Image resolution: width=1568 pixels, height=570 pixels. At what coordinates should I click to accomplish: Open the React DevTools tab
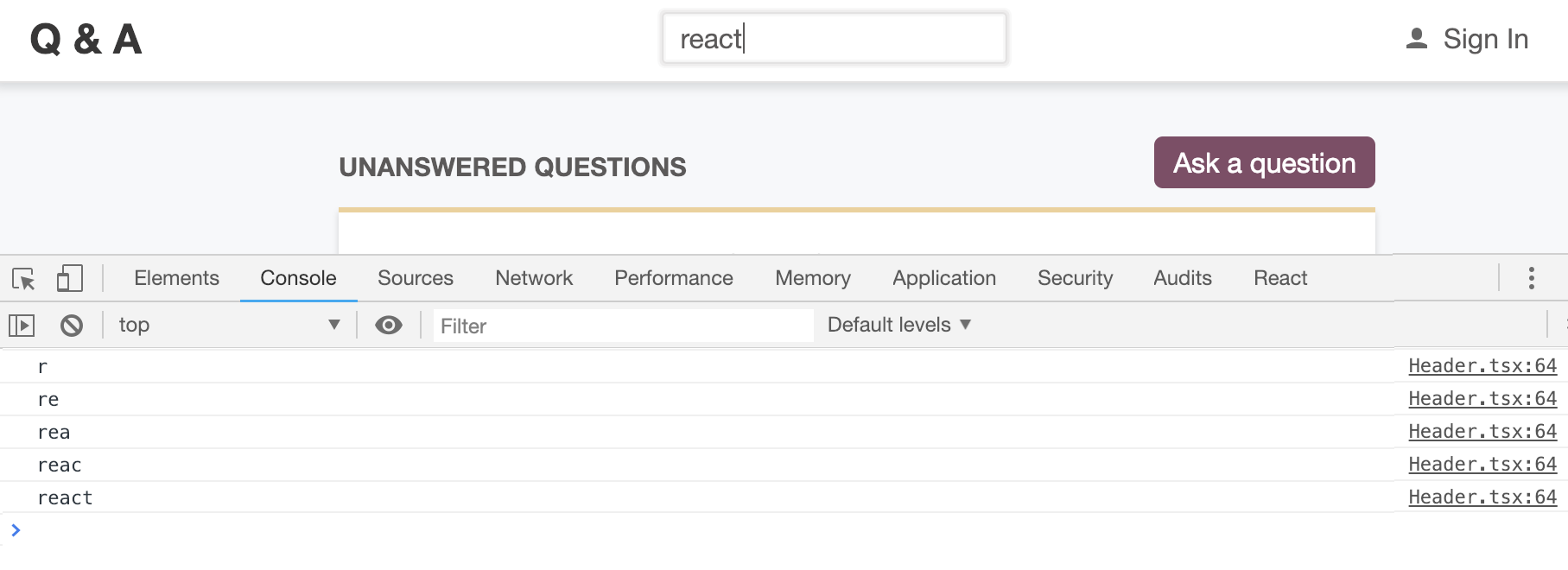(x=1279, y=278)
